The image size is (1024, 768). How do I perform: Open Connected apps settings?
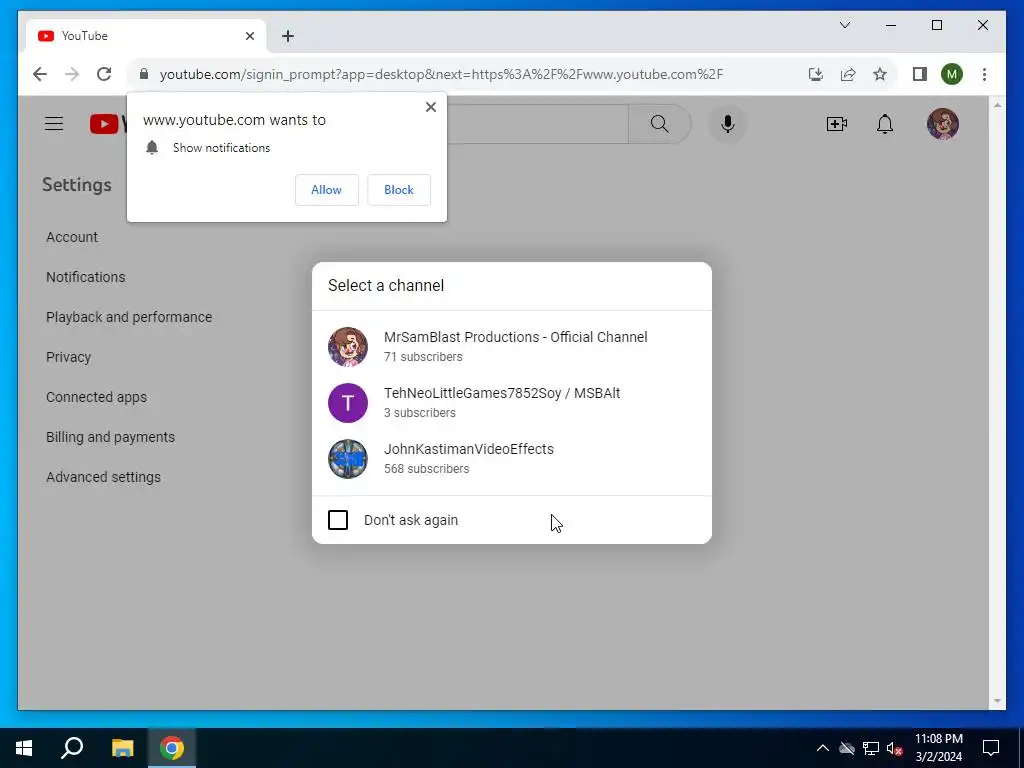point(97,396)
